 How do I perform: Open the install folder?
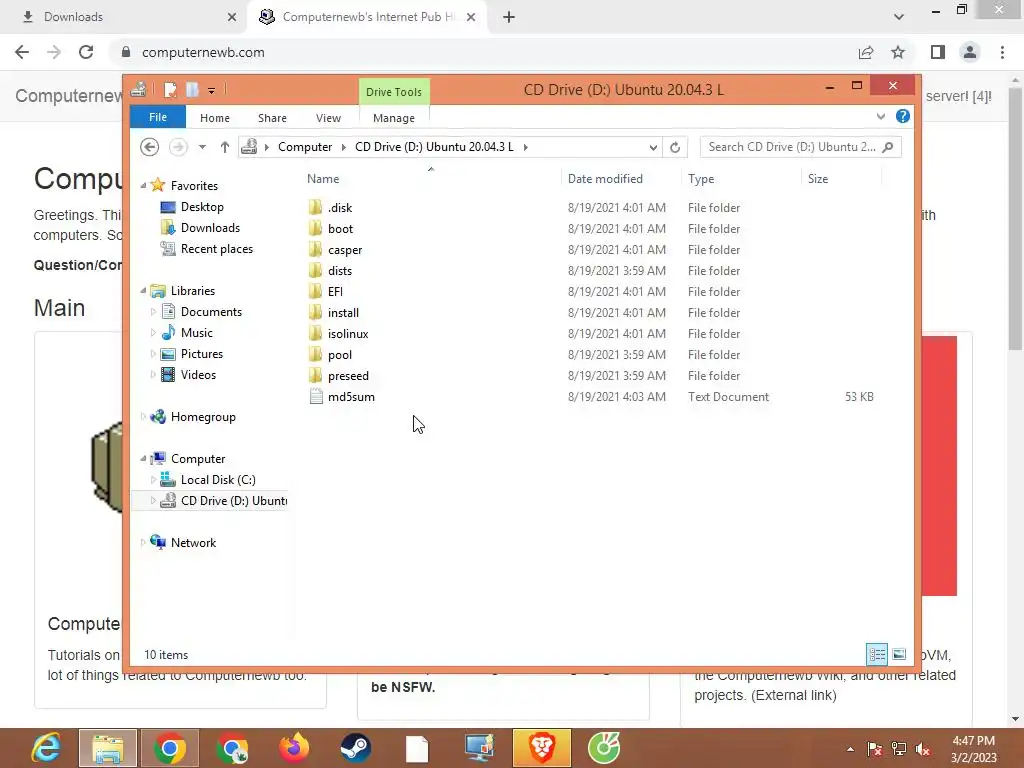coord(343,312)
